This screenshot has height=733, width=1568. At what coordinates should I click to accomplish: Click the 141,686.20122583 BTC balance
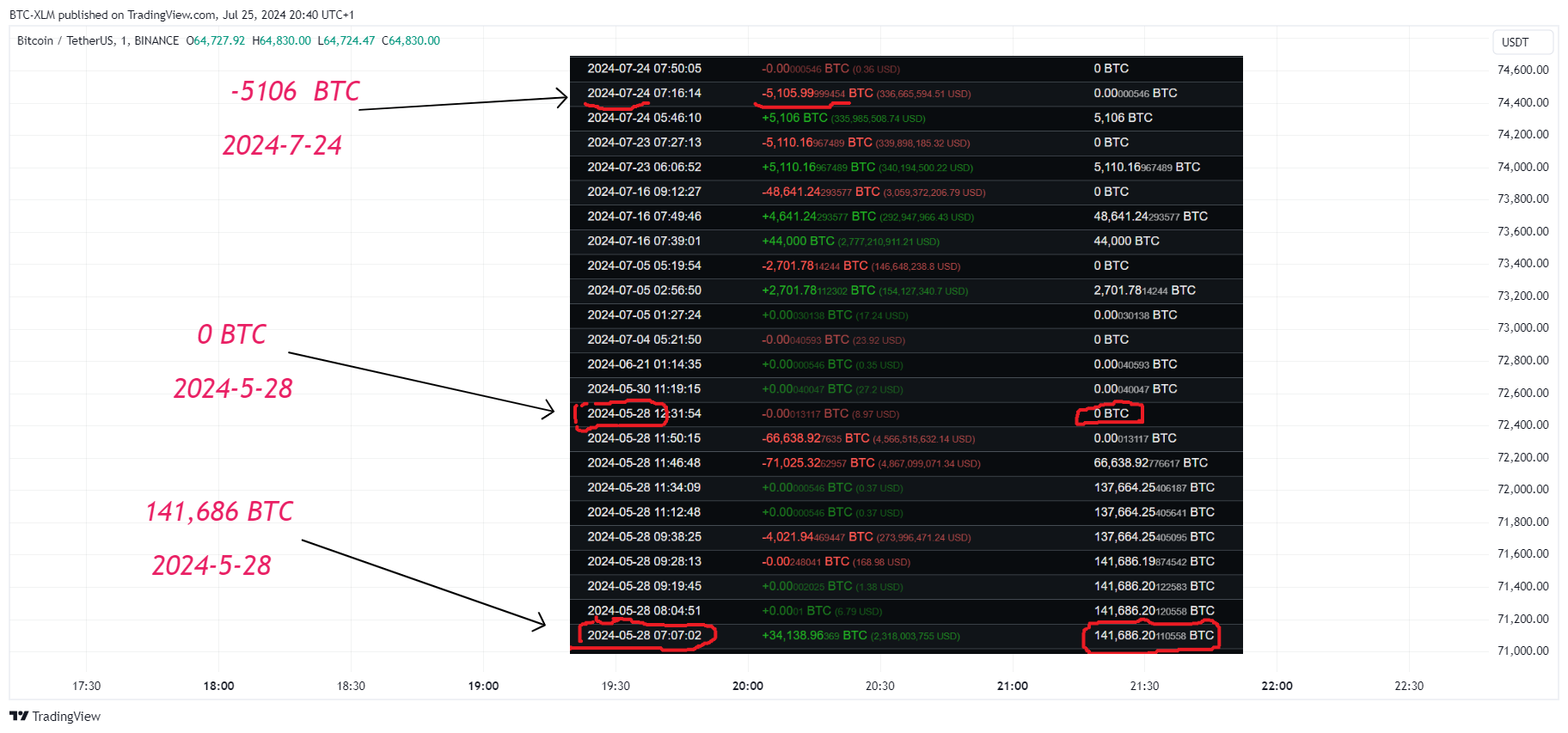1155,586
